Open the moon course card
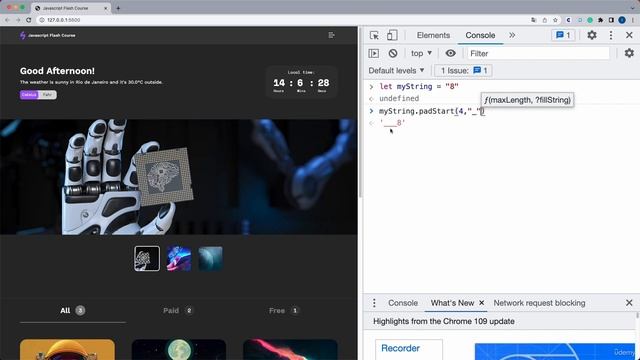640x360 pixels. click(x=179, y=350)
